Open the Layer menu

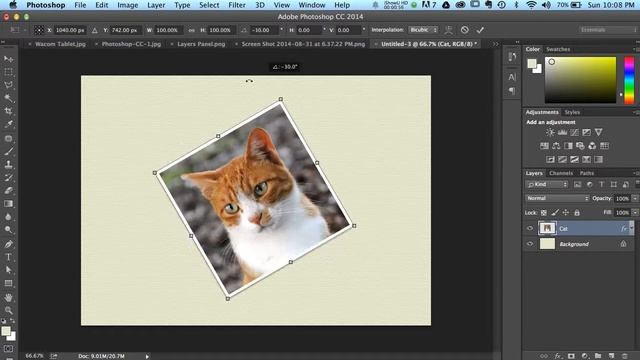pyautogui.click(x=156, y=5)
